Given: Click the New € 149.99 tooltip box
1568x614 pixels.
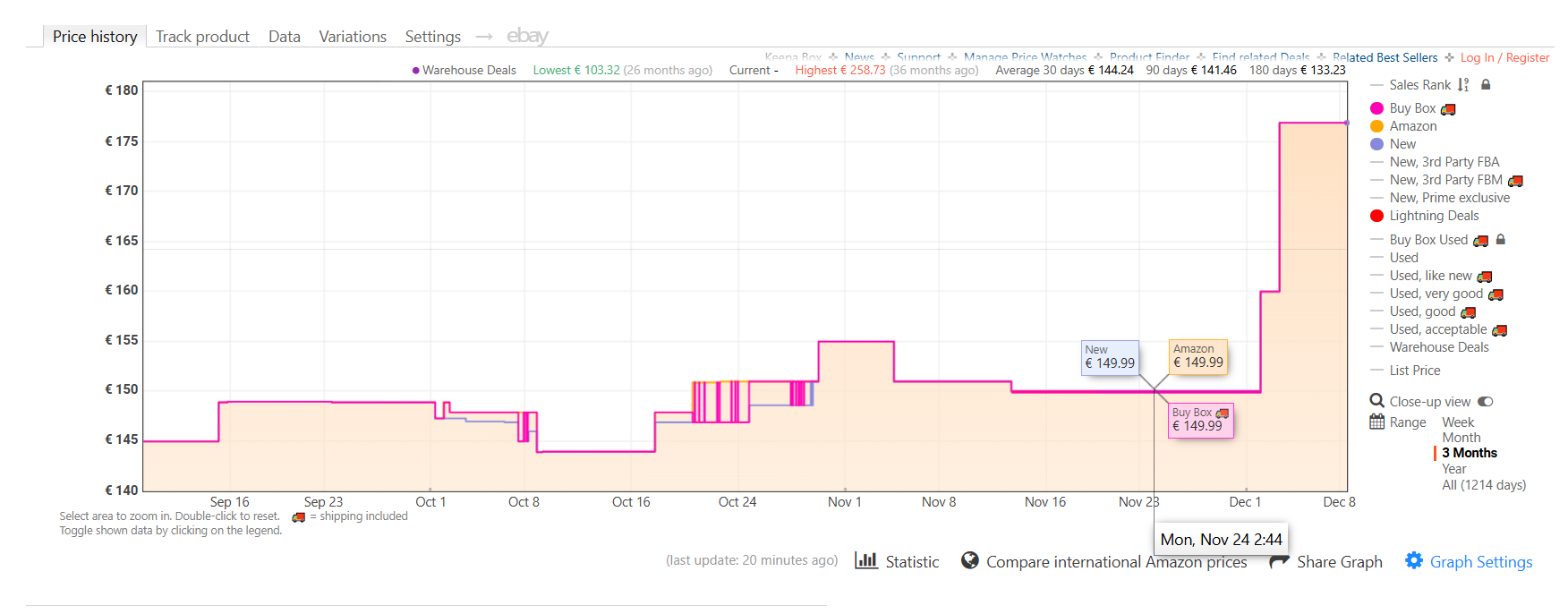Looking at the screenshot, I should click(x=1110, y=357).
